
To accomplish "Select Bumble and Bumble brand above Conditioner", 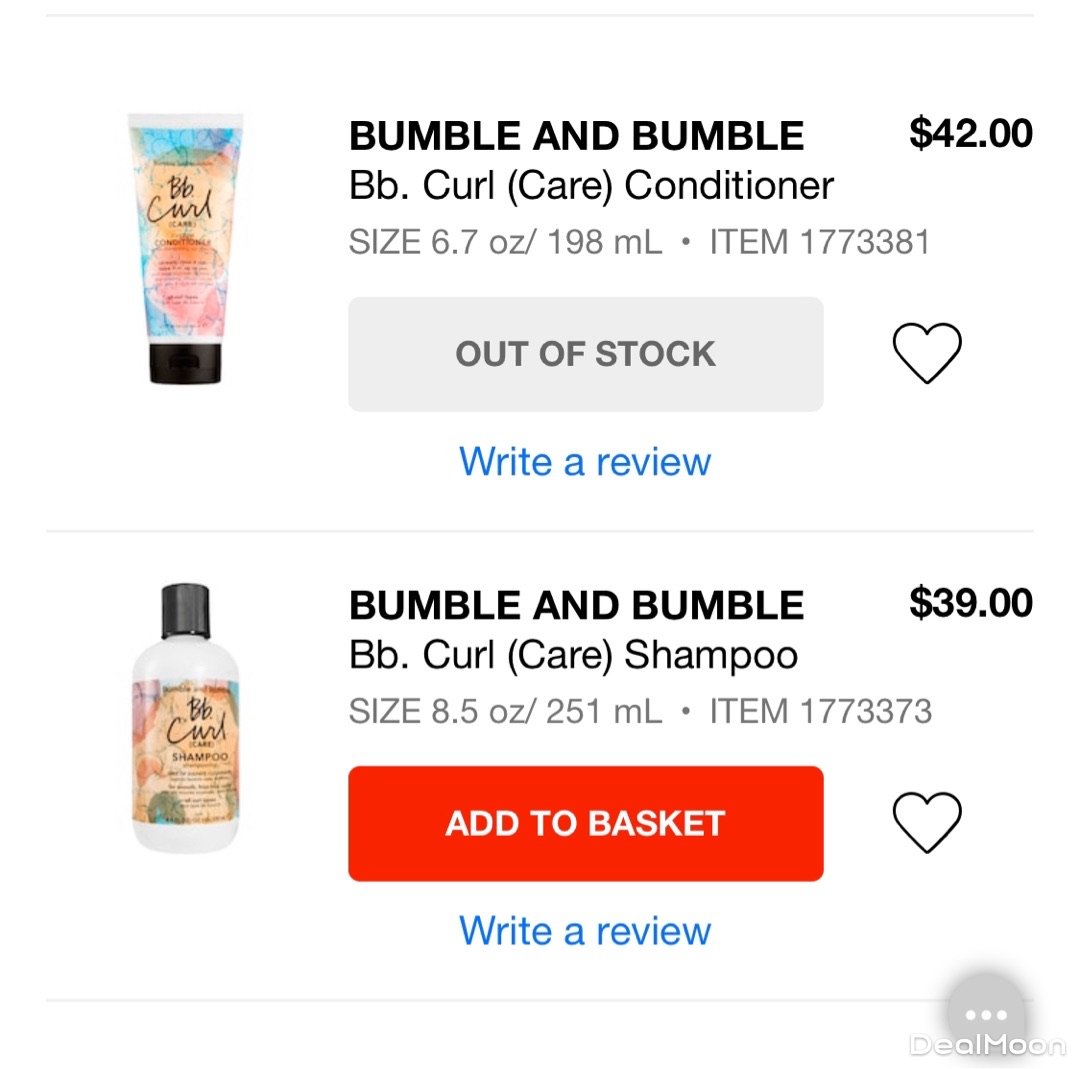I will coord(576,136).
